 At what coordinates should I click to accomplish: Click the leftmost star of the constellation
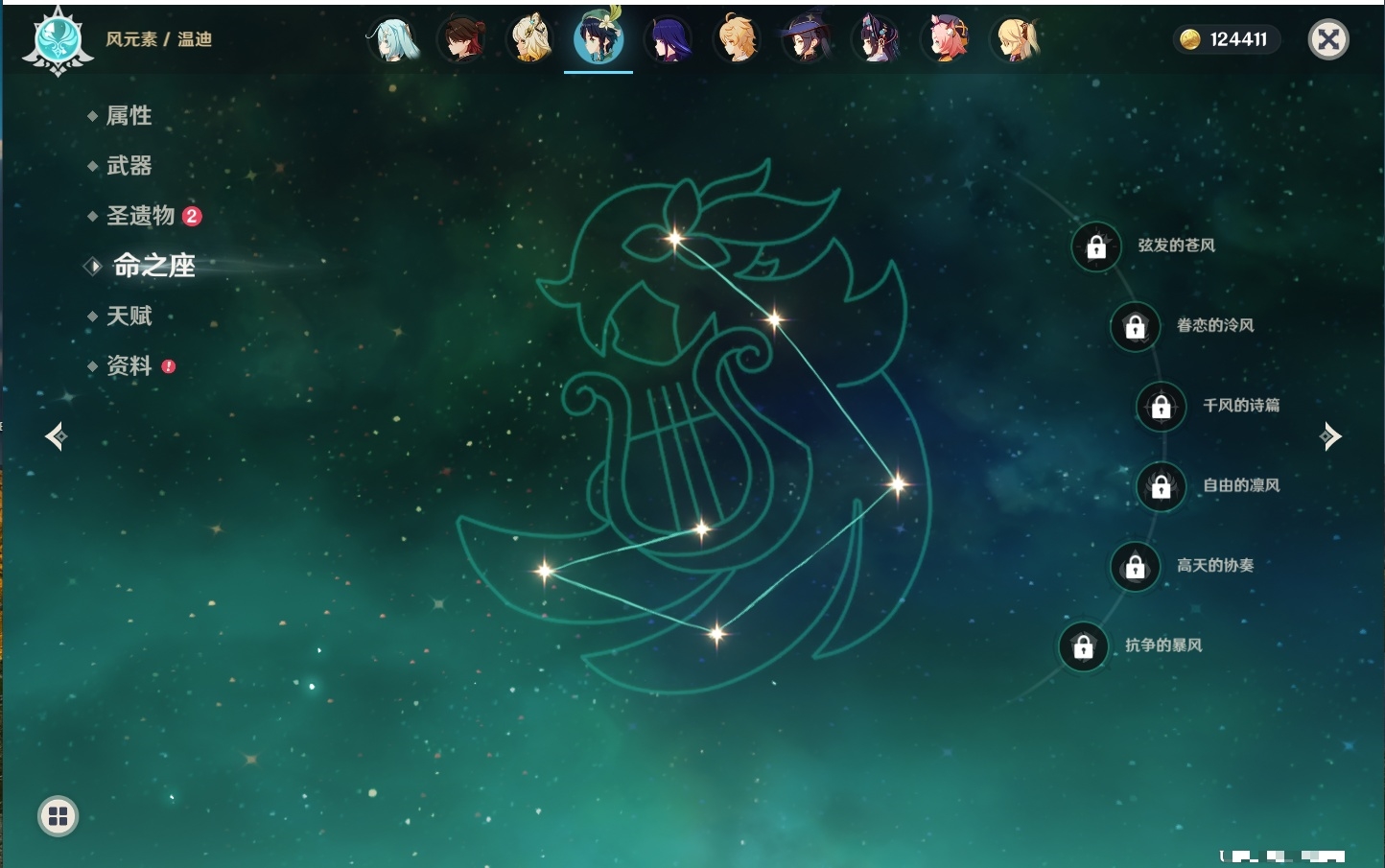tap(545, 571)
